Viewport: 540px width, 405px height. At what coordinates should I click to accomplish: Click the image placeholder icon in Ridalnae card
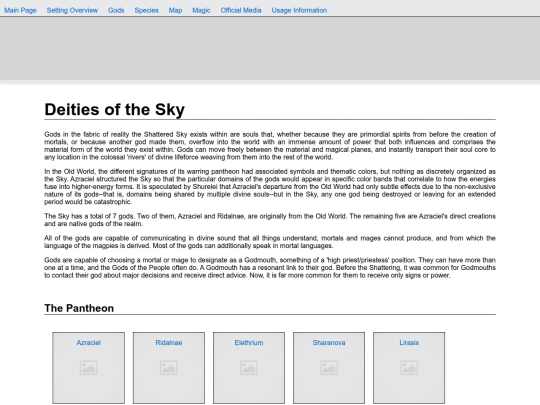169,368
